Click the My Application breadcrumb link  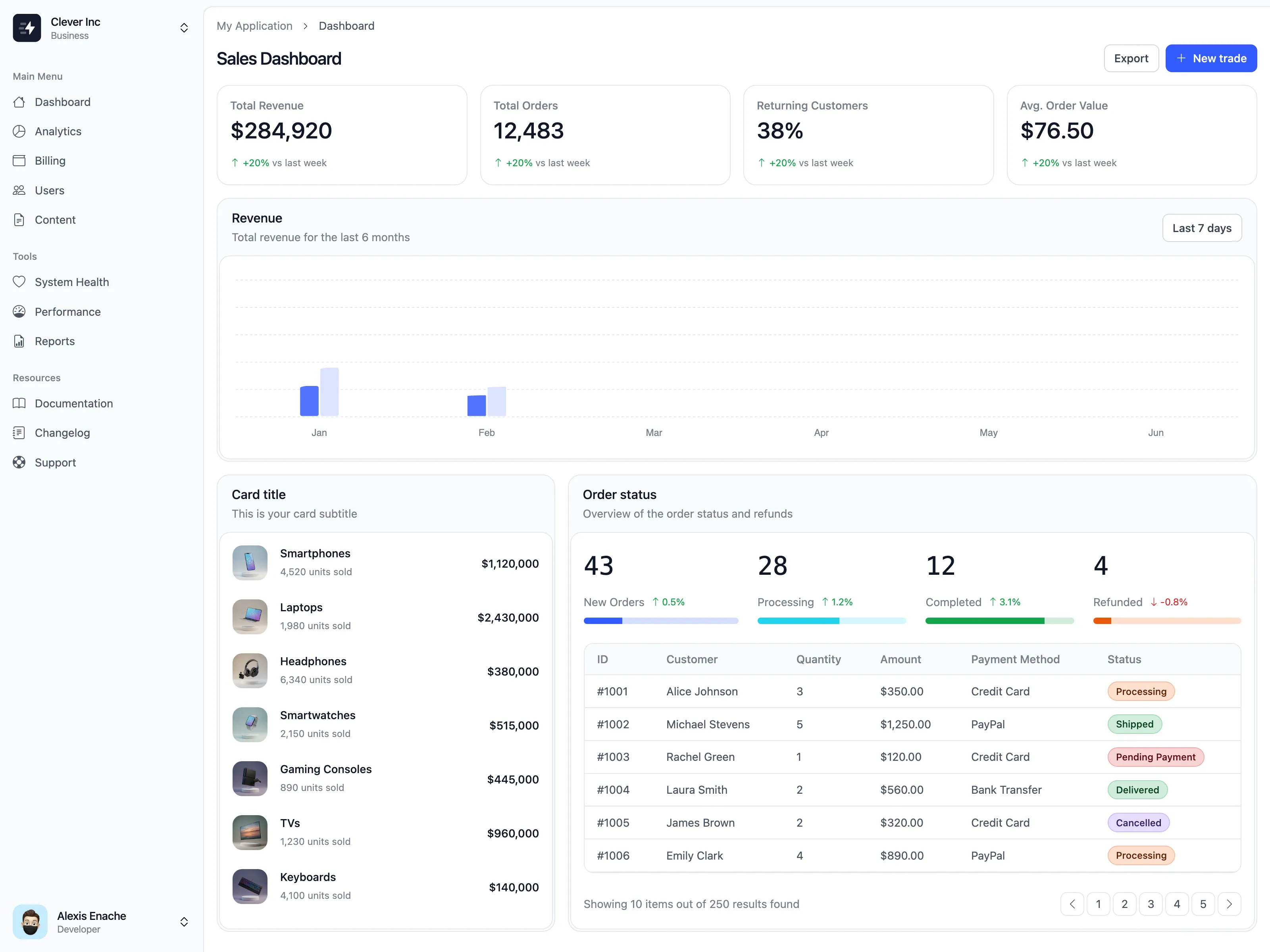pyautogui.click(x=254, y=26)
